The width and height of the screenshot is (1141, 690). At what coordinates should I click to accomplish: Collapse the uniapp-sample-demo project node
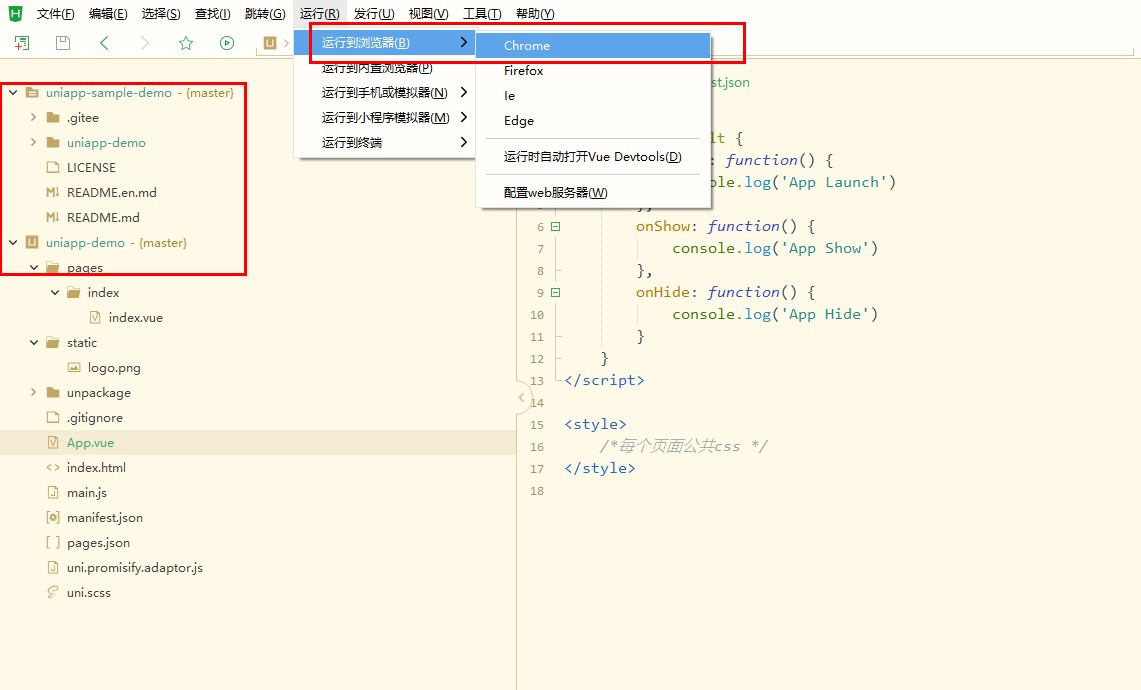pyautogui.click(x=13, y=92)
